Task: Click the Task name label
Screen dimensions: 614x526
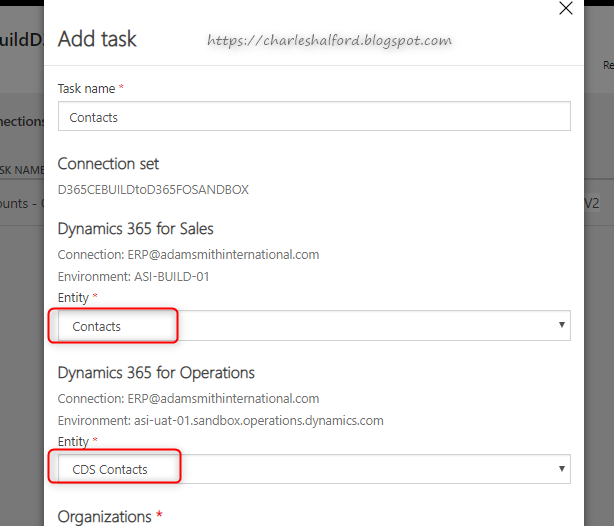Action: pyautogui.click(x=86, y=89)
